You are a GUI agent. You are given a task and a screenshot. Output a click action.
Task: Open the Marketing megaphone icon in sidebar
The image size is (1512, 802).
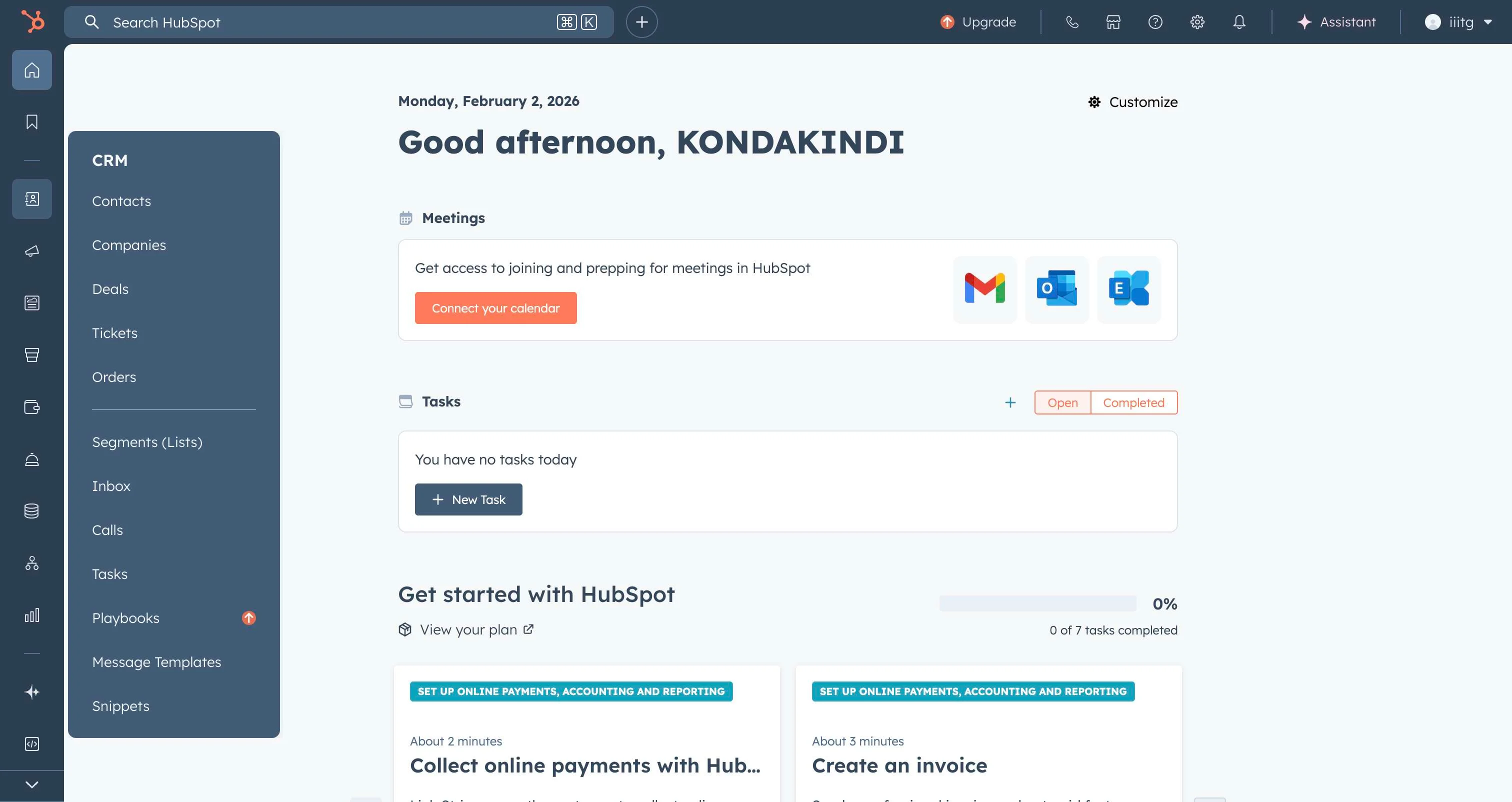(31, 251)
